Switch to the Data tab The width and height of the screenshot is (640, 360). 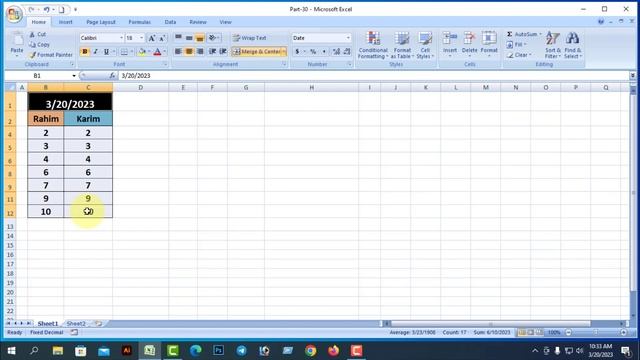click(170, 22)
